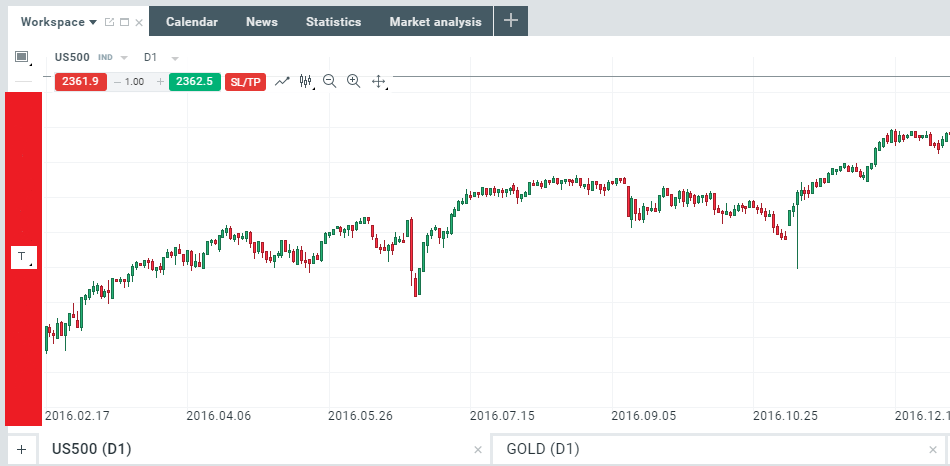
Task: Toggle the SL/TP setting
Action: pos(245,81)
